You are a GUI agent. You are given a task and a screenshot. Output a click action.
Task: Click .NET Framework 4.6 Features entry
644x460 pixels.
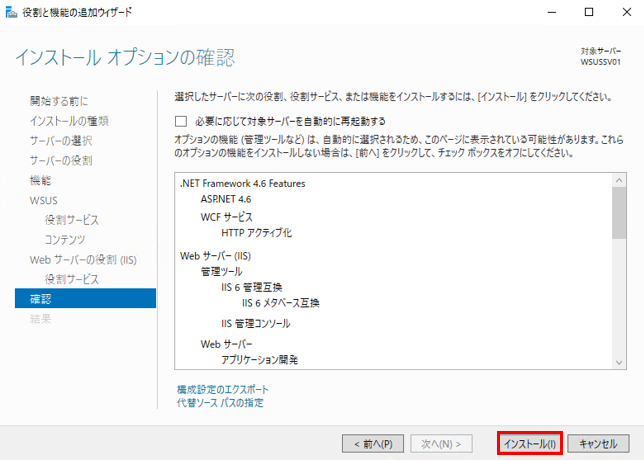[243, 183]
